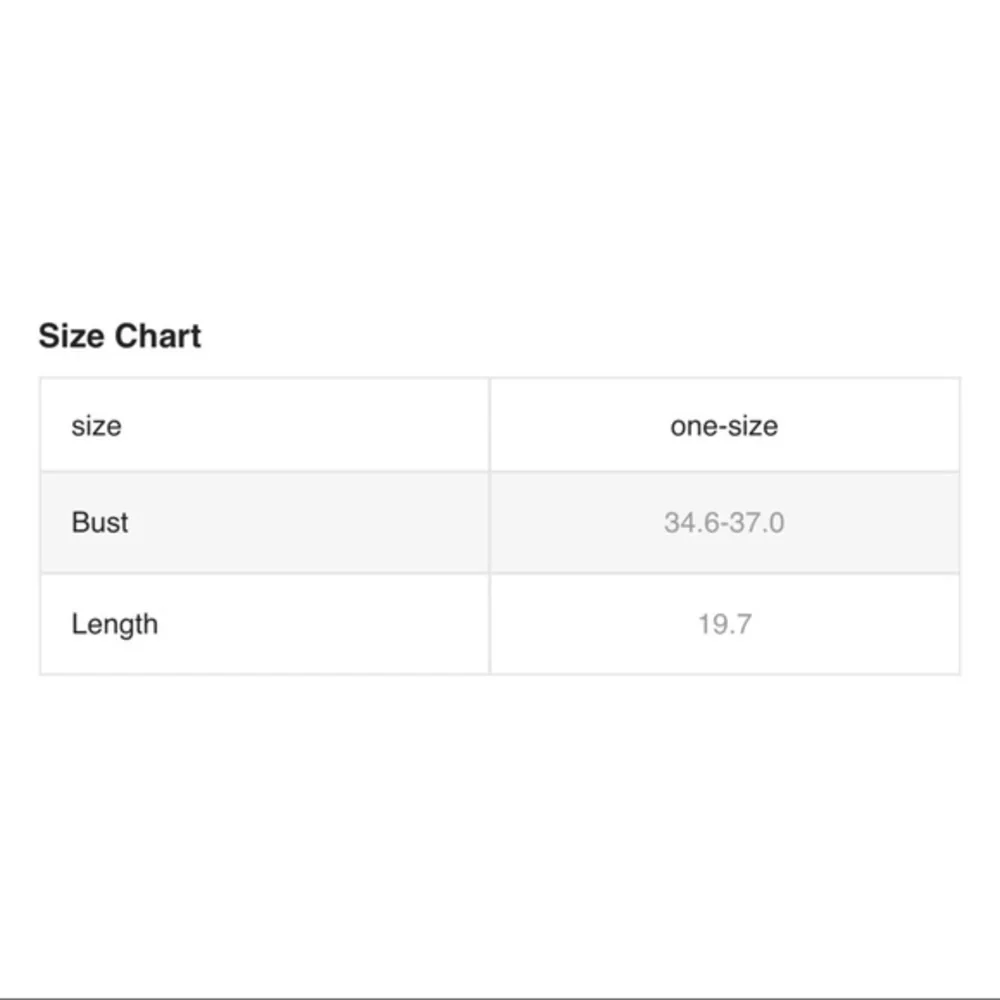
Task: Click the bust value 34.6-37.0
Action: (724, 522)
